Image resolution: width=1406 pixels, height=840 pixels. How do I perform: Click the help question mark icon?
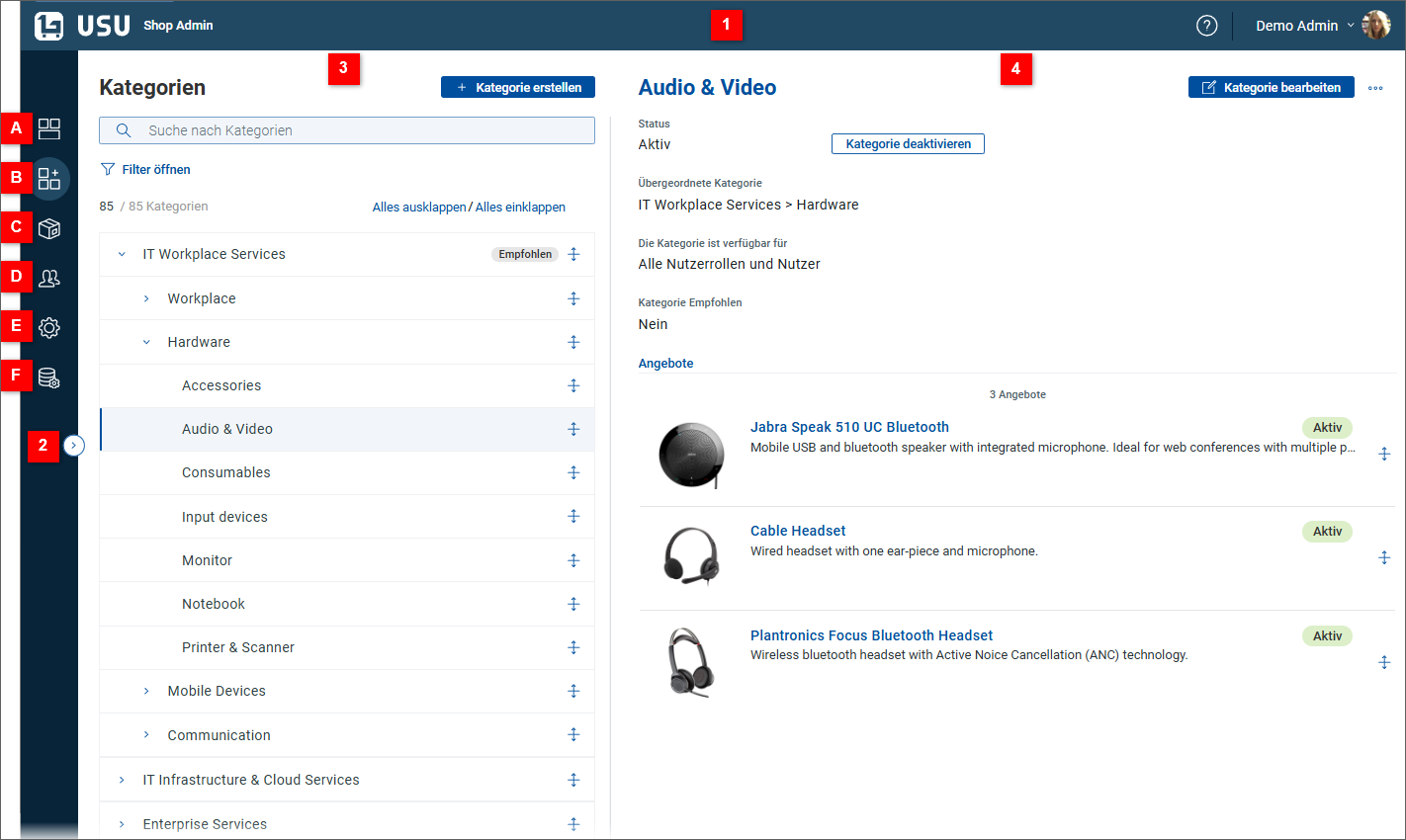point(1206,26)
